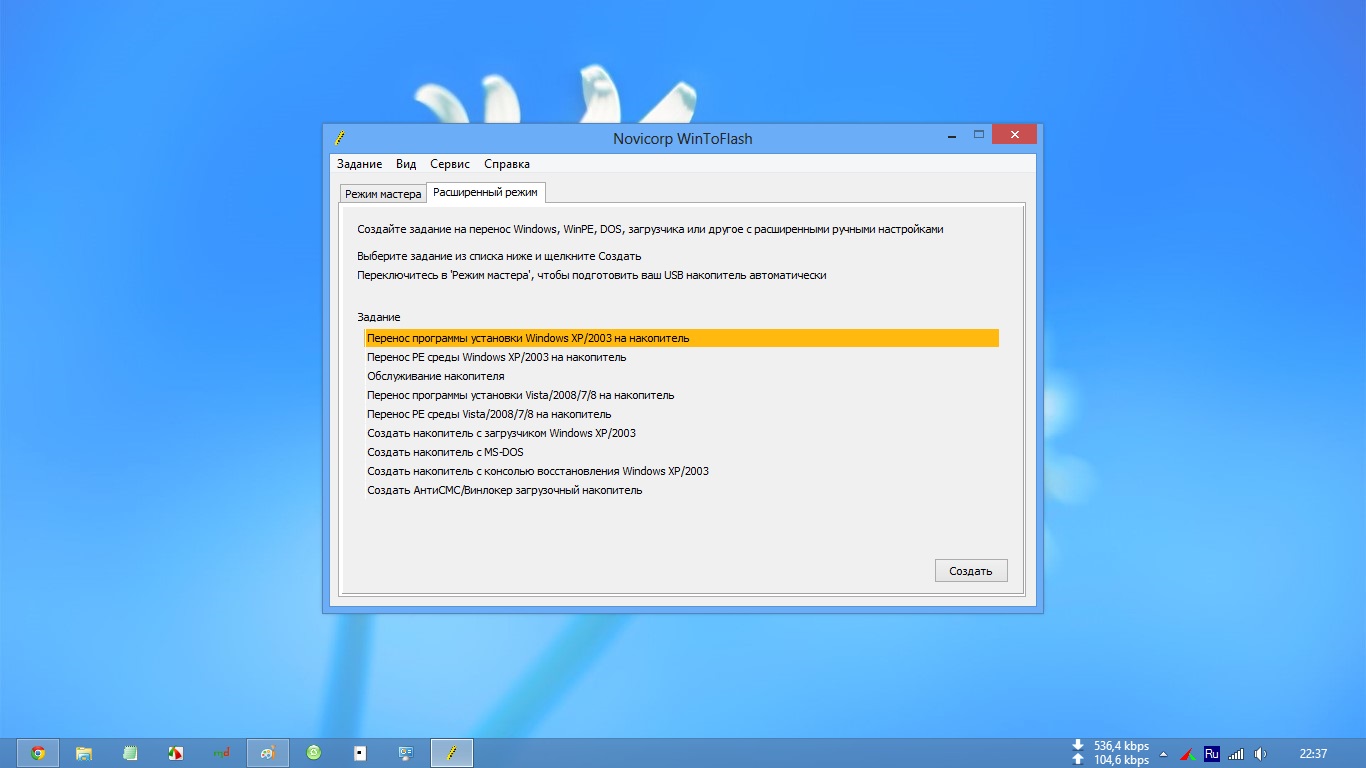This screenshot has width=1366, height=768.
Task: Open the 'md' app in taskbar
Action: tap(222, 753)
